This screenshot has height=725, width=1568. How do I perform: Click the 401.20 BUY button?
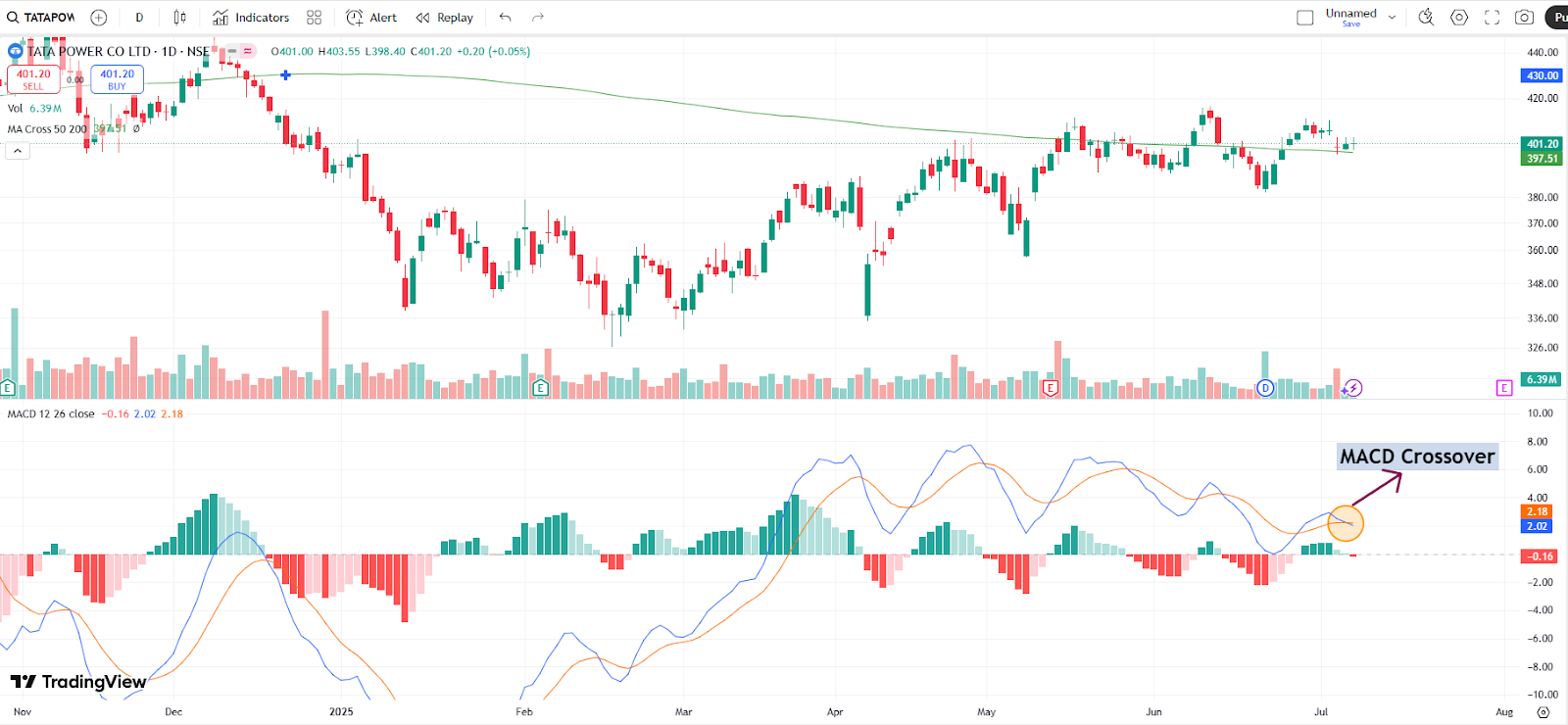[117, 79]
